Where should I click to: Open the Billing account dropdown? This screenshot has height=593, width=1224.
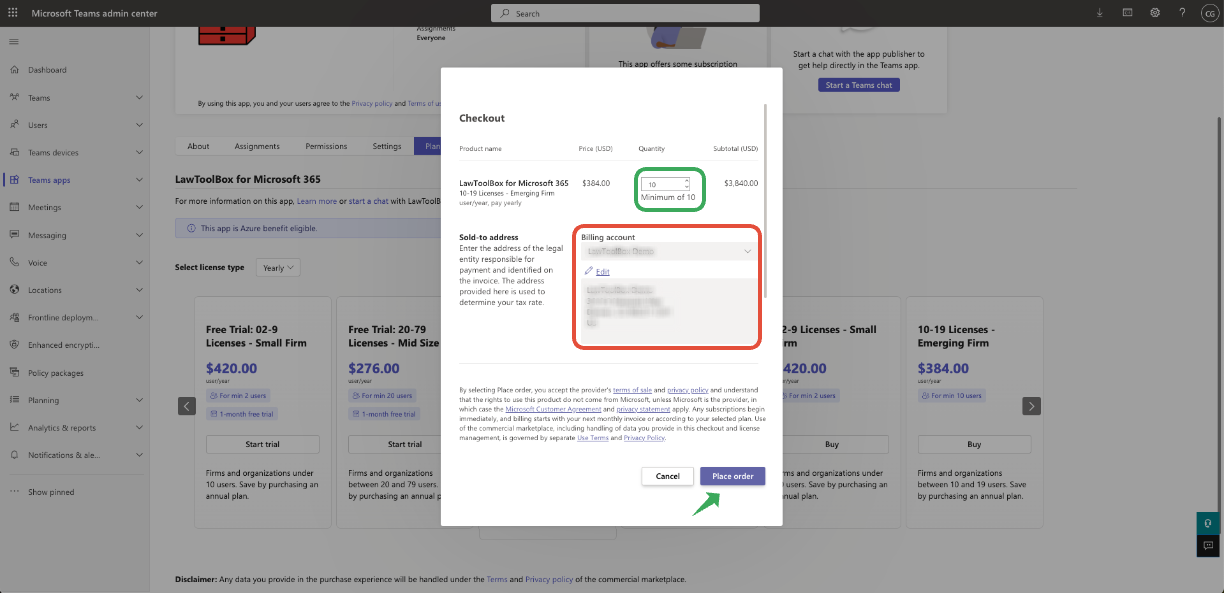(668, 252)
